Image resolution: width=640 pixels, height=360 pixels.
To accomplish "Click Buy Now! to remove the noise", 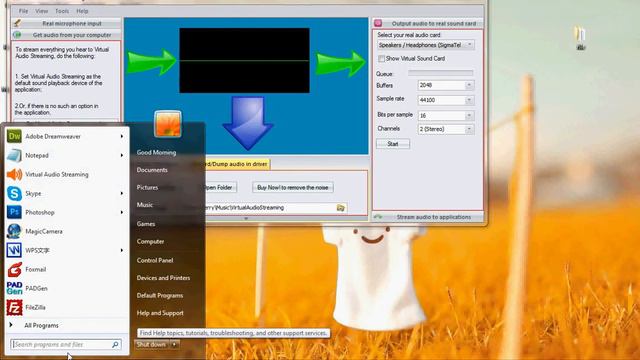I will click(x=293, y=187).
